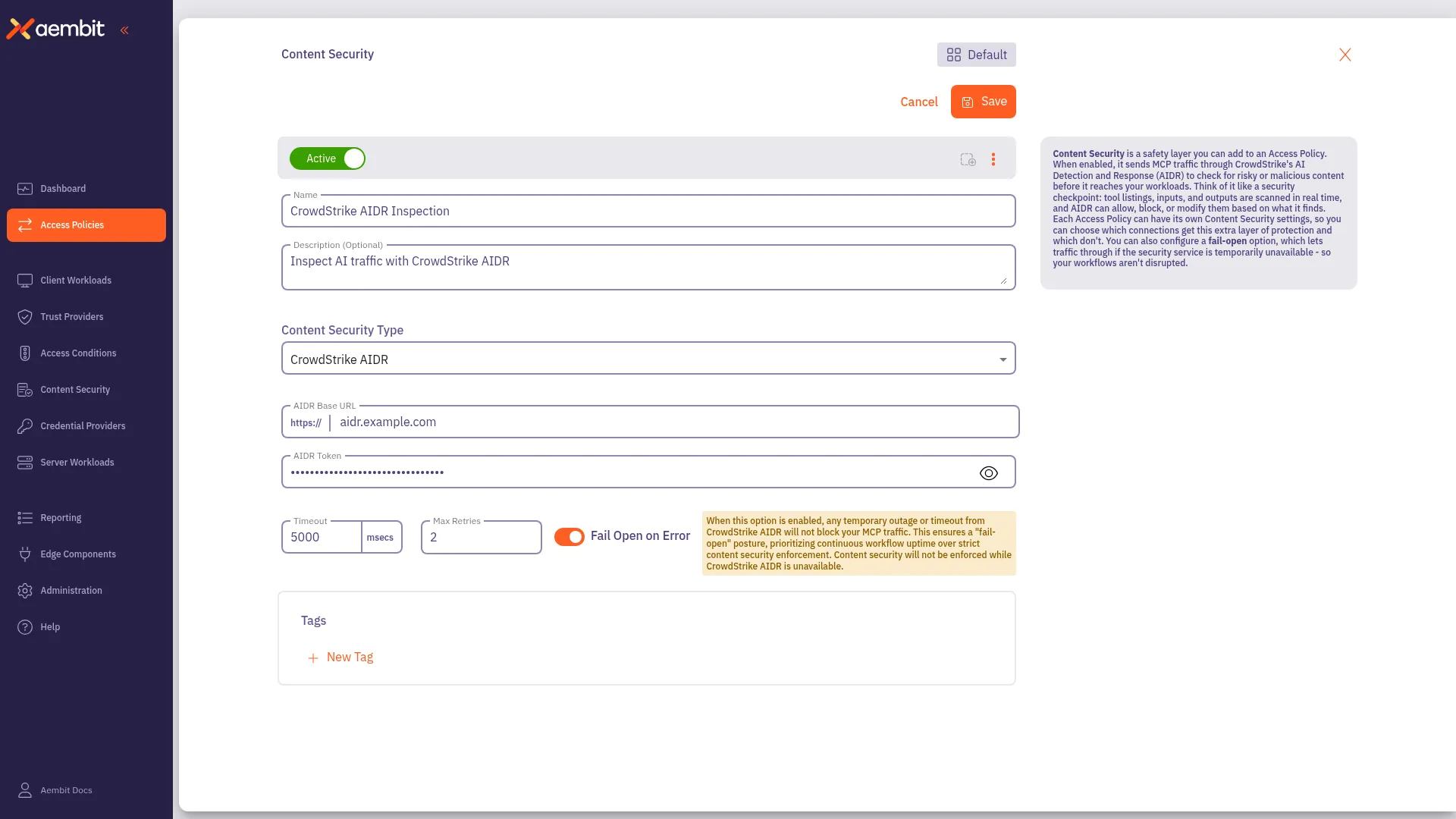Click the Help question mark icon

(x=25, y=627)
